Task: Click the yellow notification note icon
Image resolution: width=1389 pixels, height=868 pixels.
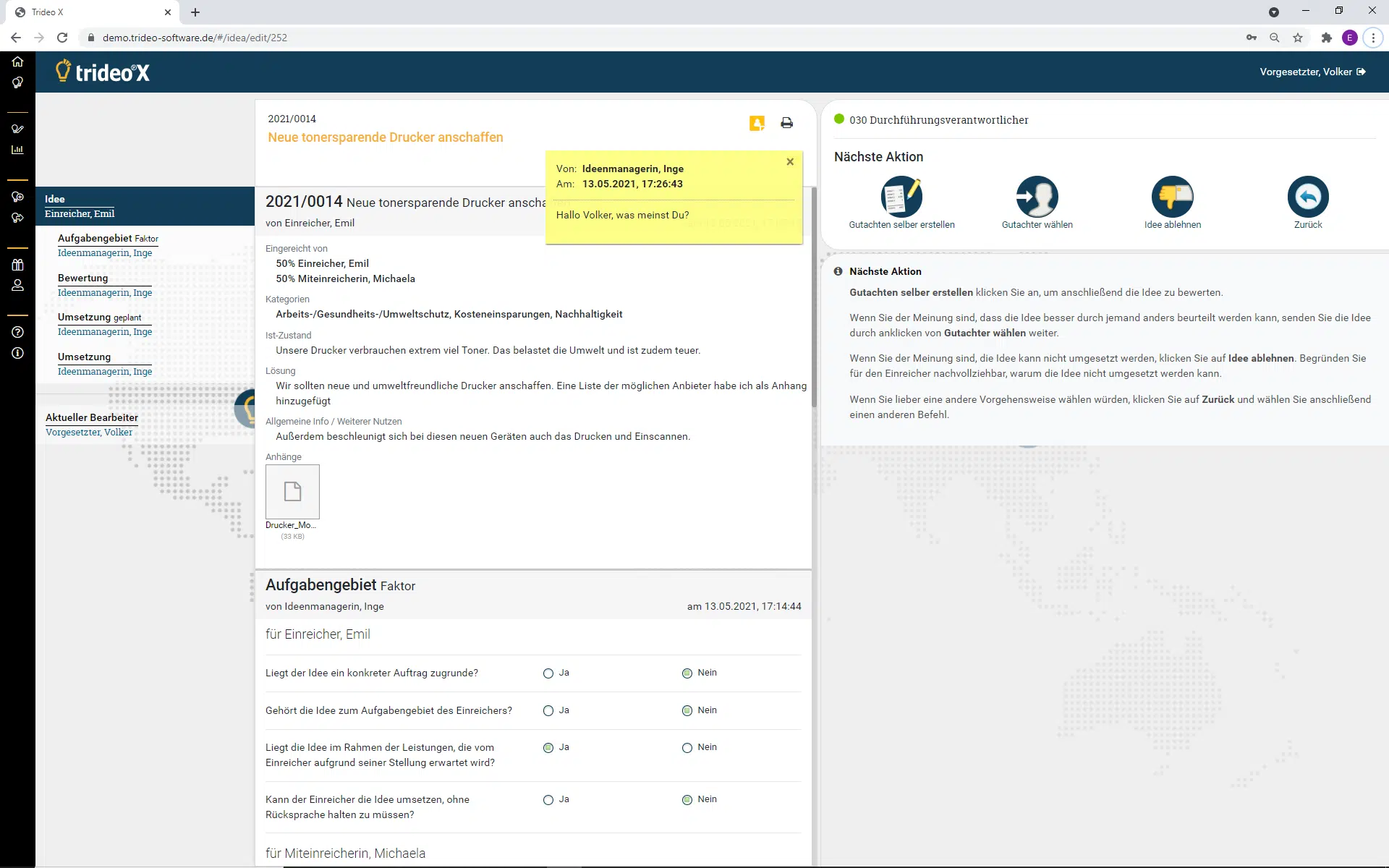Action: coord(757,123)
